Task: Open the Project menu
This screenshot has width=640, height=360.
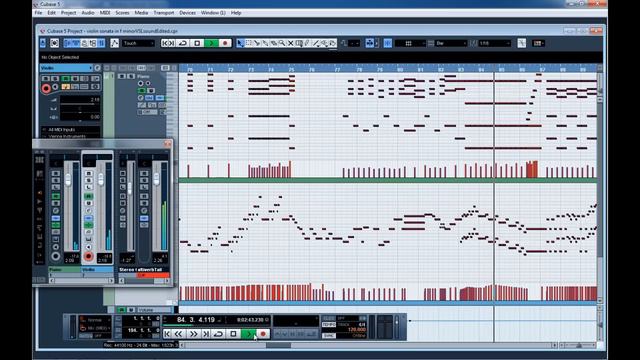Action: point(69,13)
